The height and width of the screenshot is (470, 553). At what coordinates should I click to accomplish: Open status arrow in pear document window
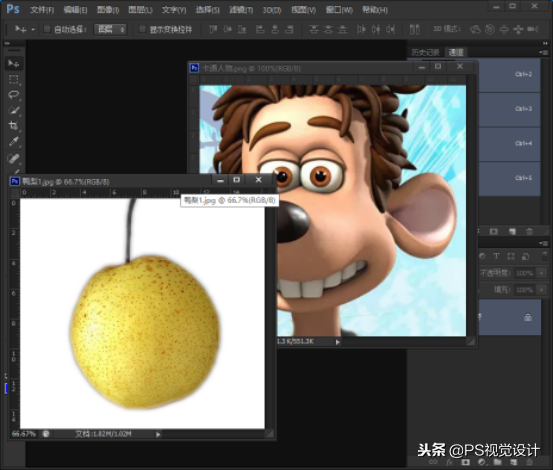coord(158,434)
